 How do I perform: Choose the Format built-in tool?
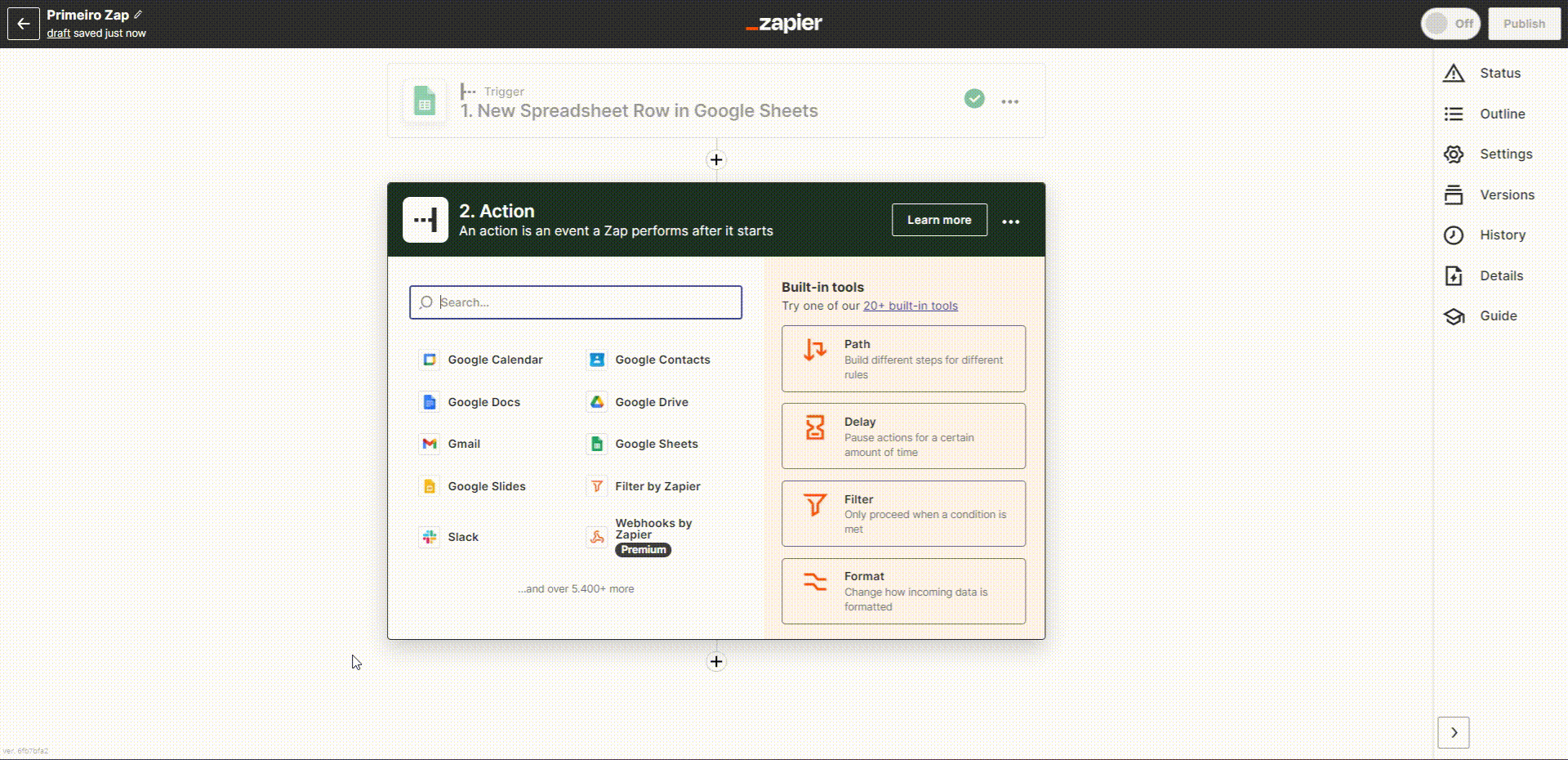pyautogui.click(x=903, y=591)
